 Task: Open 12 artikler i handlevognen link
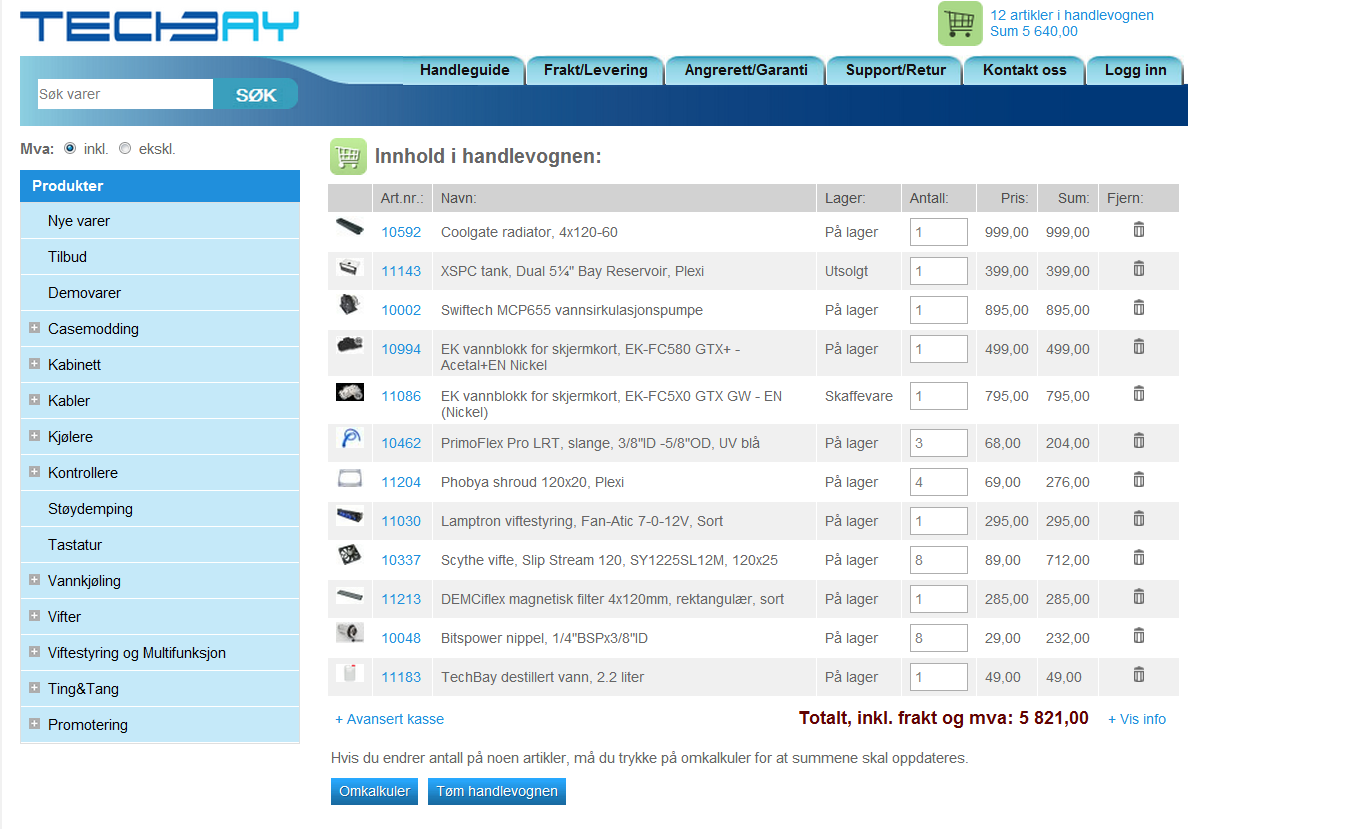[x=1072, y=15]
